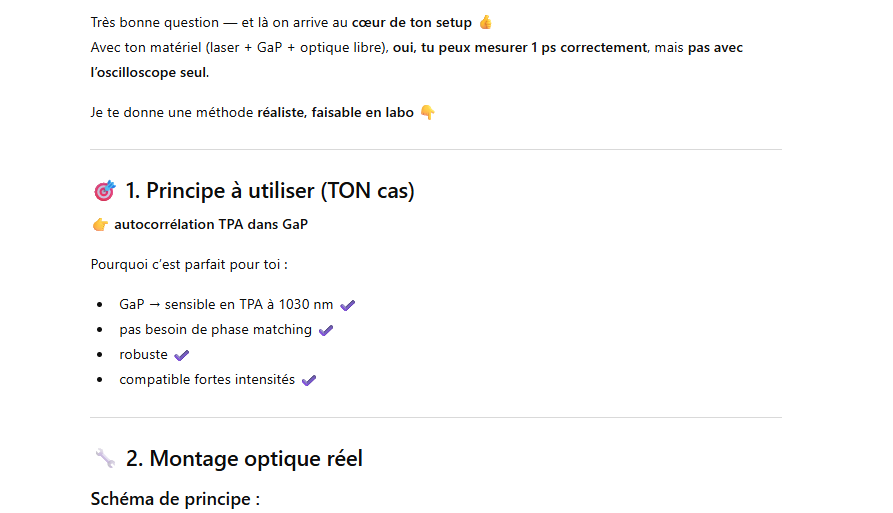The image size is (893, 513).
Task: Click the bold phrase 'l'oscilloscope seul.'
Action: tap(150, 72)
